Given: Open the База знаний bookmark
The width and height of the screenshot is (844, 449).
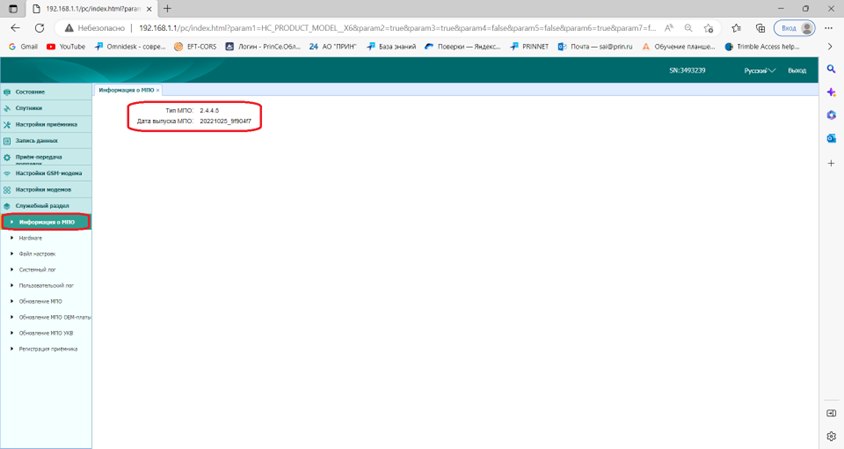Looking at the screenshot, I should point(391,47).
